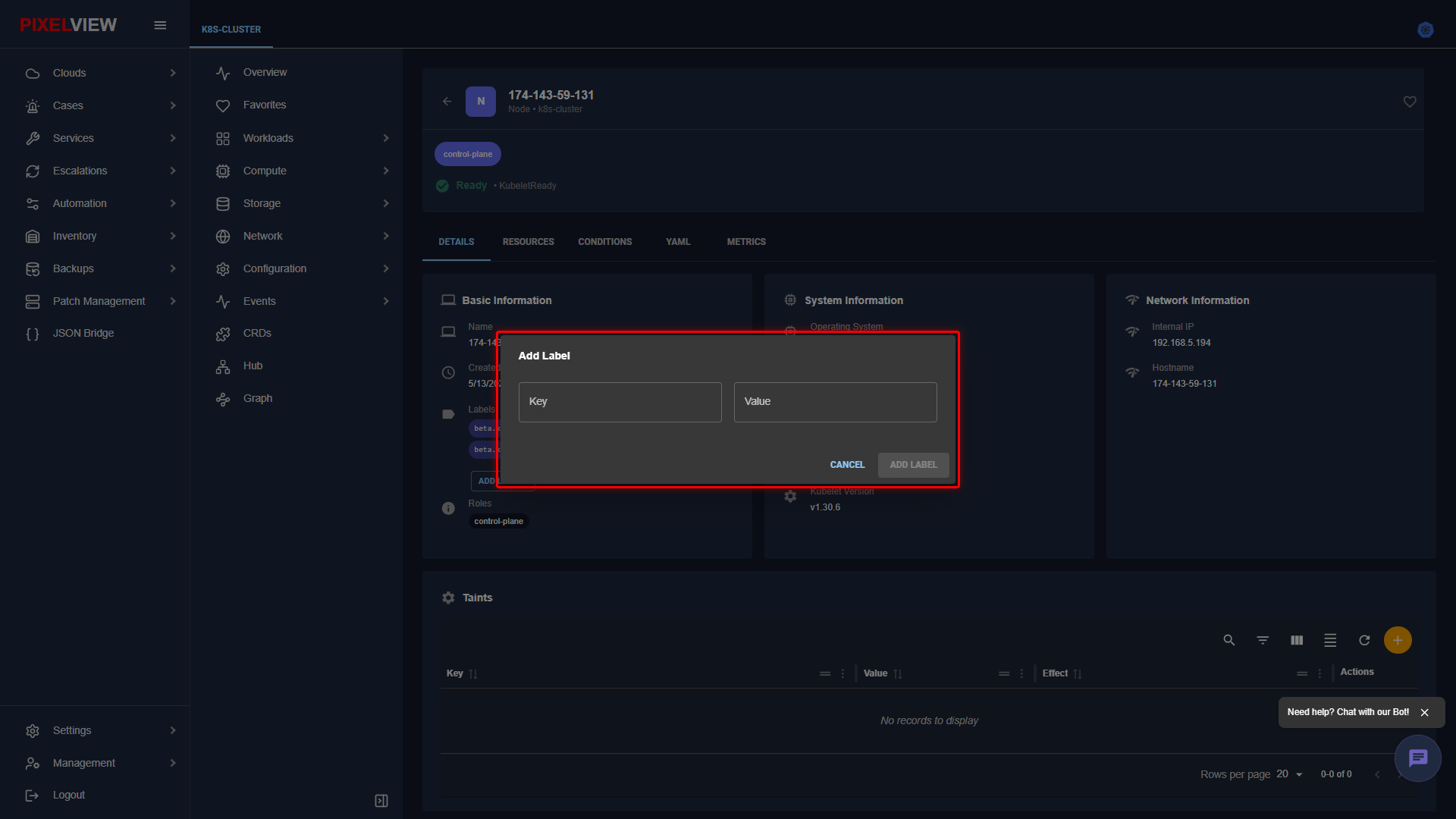Image resolution: width=1456 pixels, height=819 pixels.
Task: Click the Add Label button
Action: [x=913, y=465]
